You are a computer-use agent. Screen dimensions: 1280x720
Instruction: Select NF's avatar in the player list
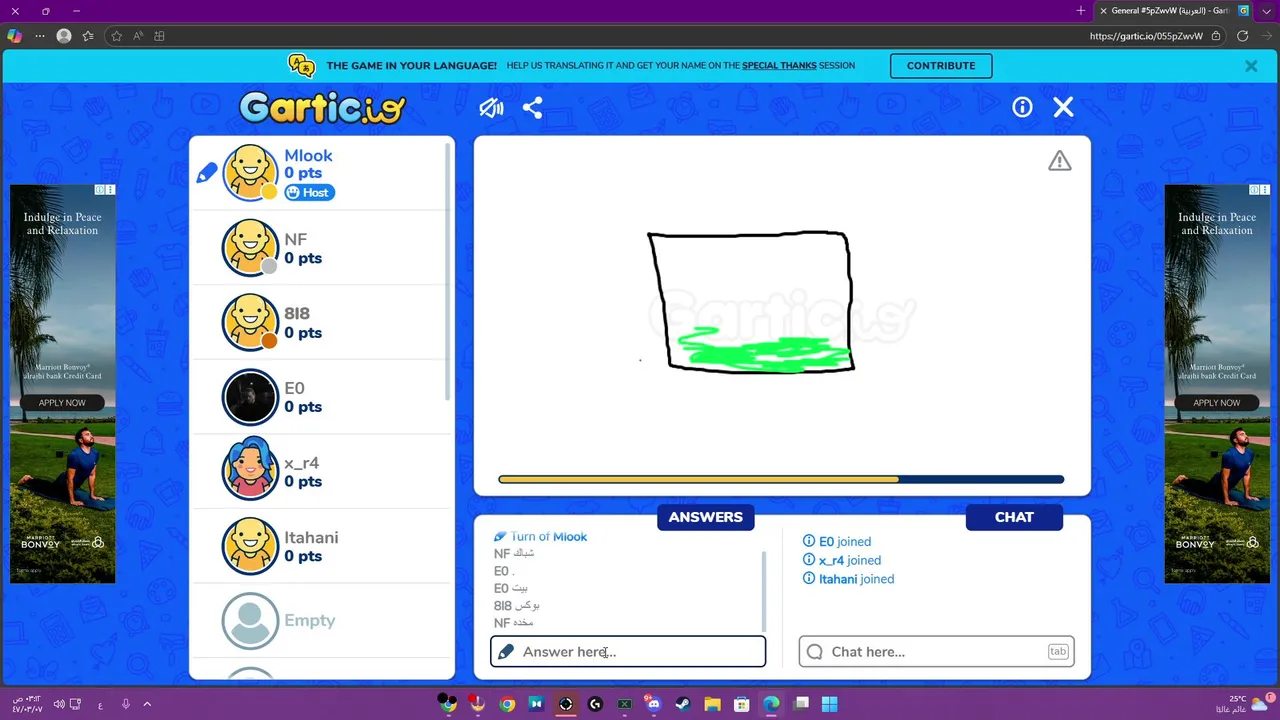tap(250, 247)
